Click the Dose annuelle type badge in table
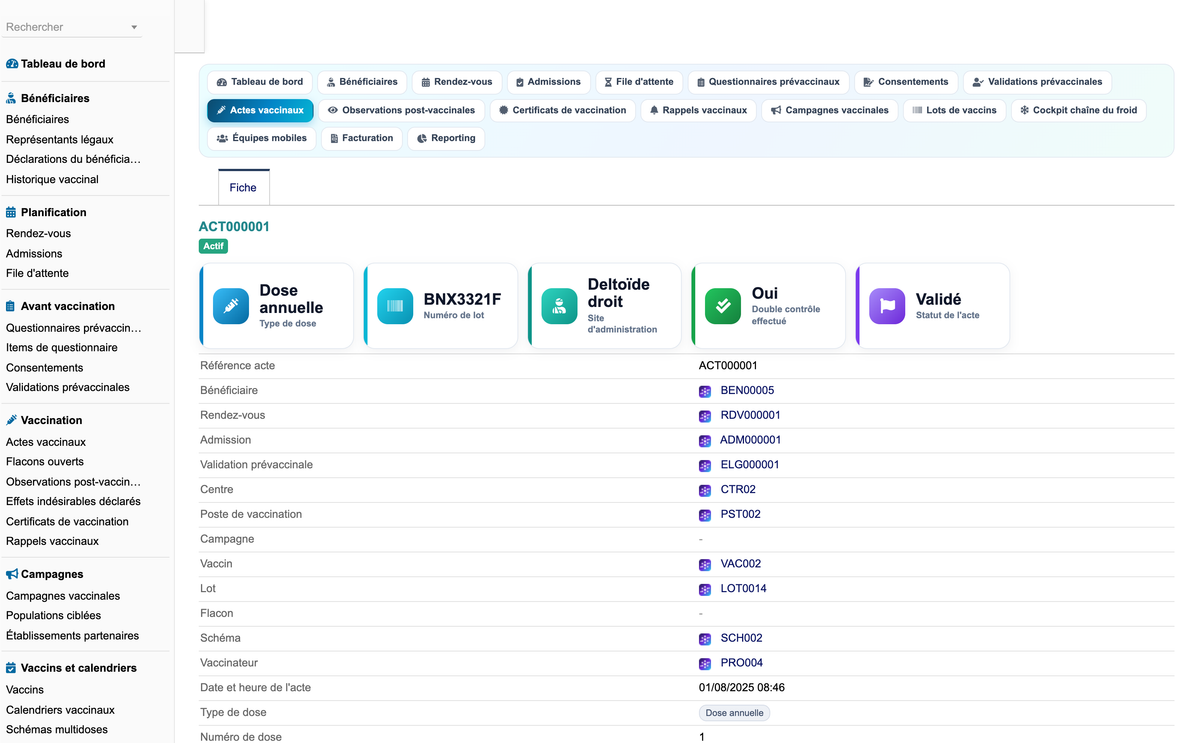Image resolution: width=1200 pixels, height=743 pixels. (x=734, y=714)
